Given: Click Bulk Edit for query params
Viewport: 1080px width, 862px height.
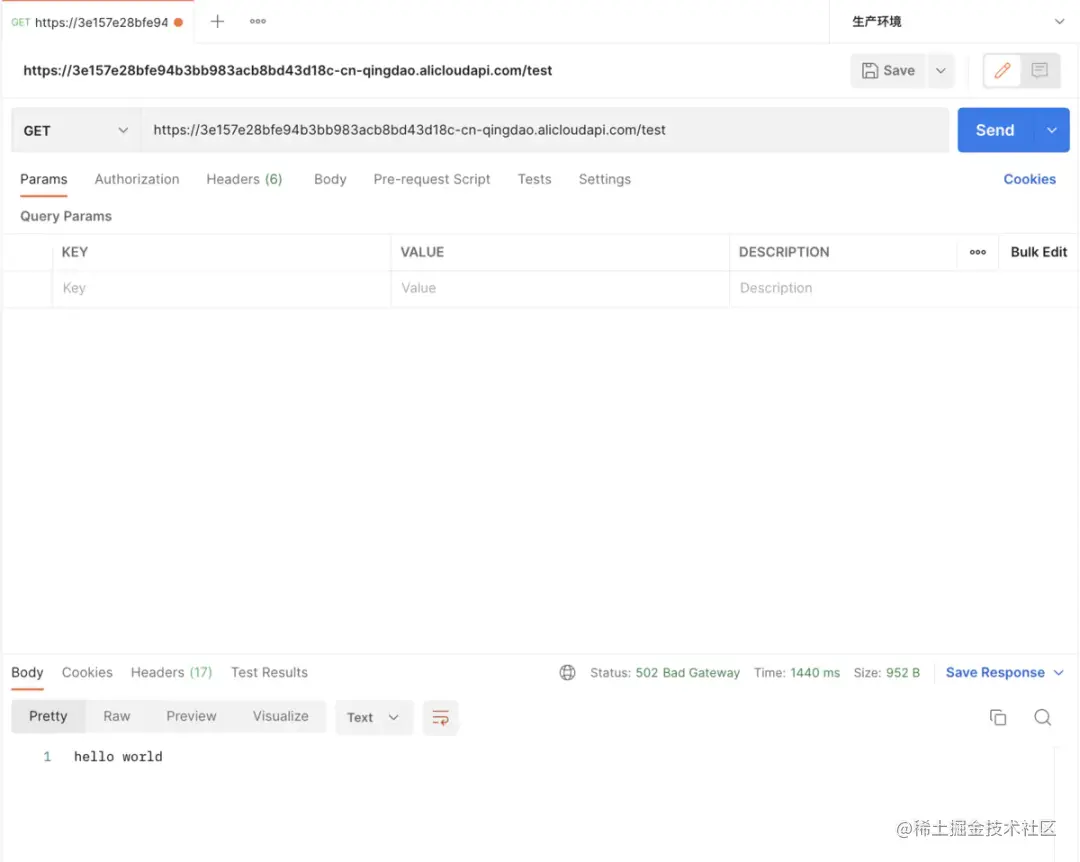Looking at the screenshot, I should click(1038, 252).
